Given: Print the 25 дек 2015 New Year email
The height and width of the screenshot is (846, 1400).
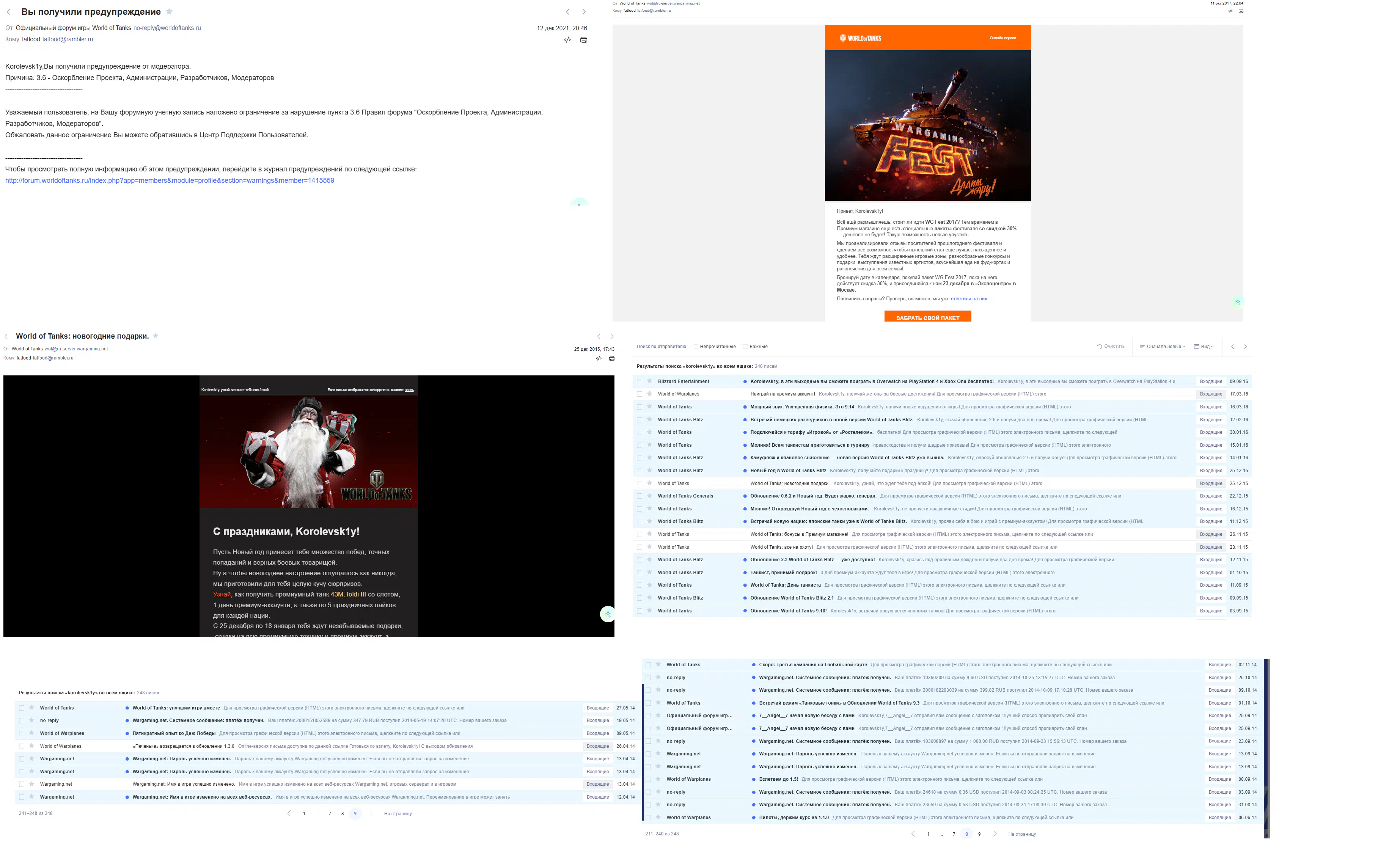Looking at the screenshot, I should pos(612,358).
